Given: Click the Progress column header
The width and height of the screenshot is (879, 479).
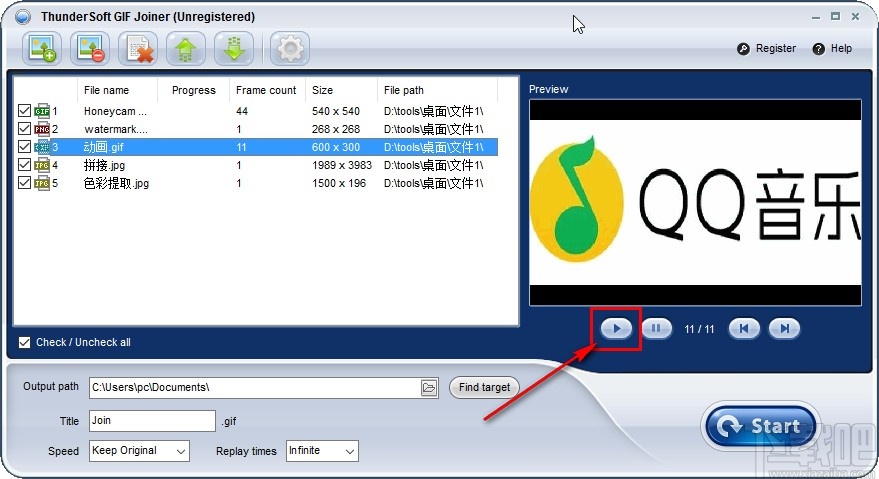Looking at the screenshot, I should [x=193, y=90].
